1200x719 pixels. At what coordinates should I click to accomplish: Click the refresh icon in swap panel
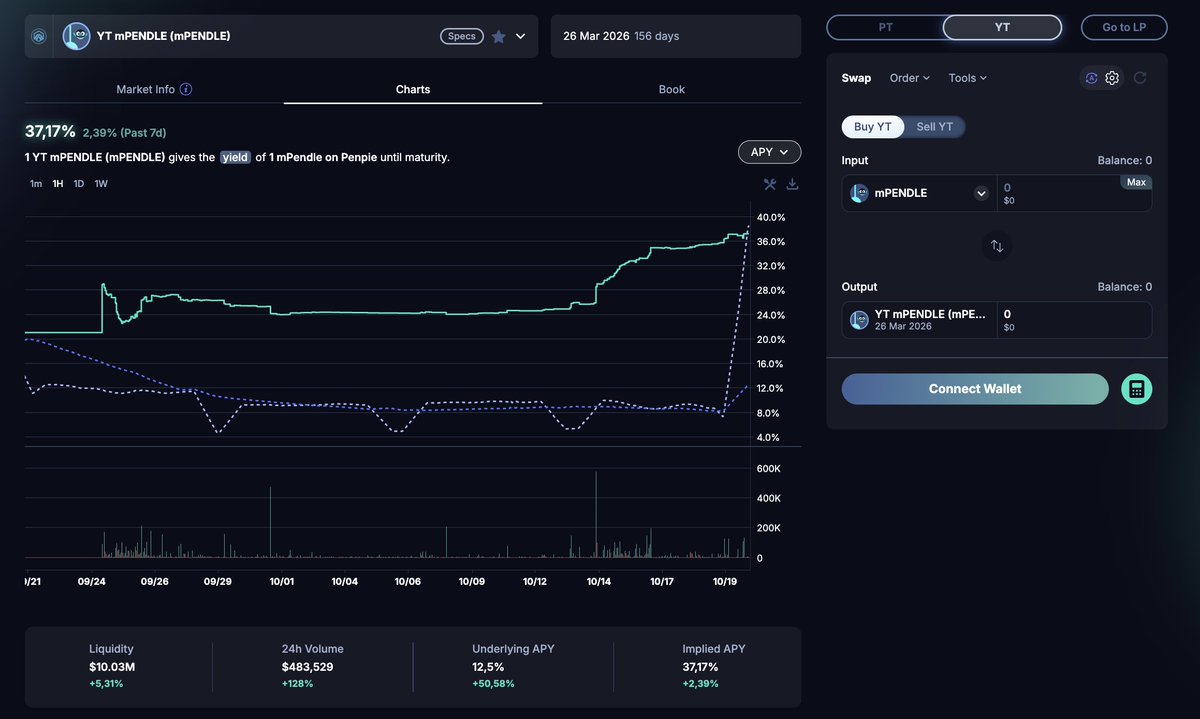pyautogui.click(x=1140, y=78)
